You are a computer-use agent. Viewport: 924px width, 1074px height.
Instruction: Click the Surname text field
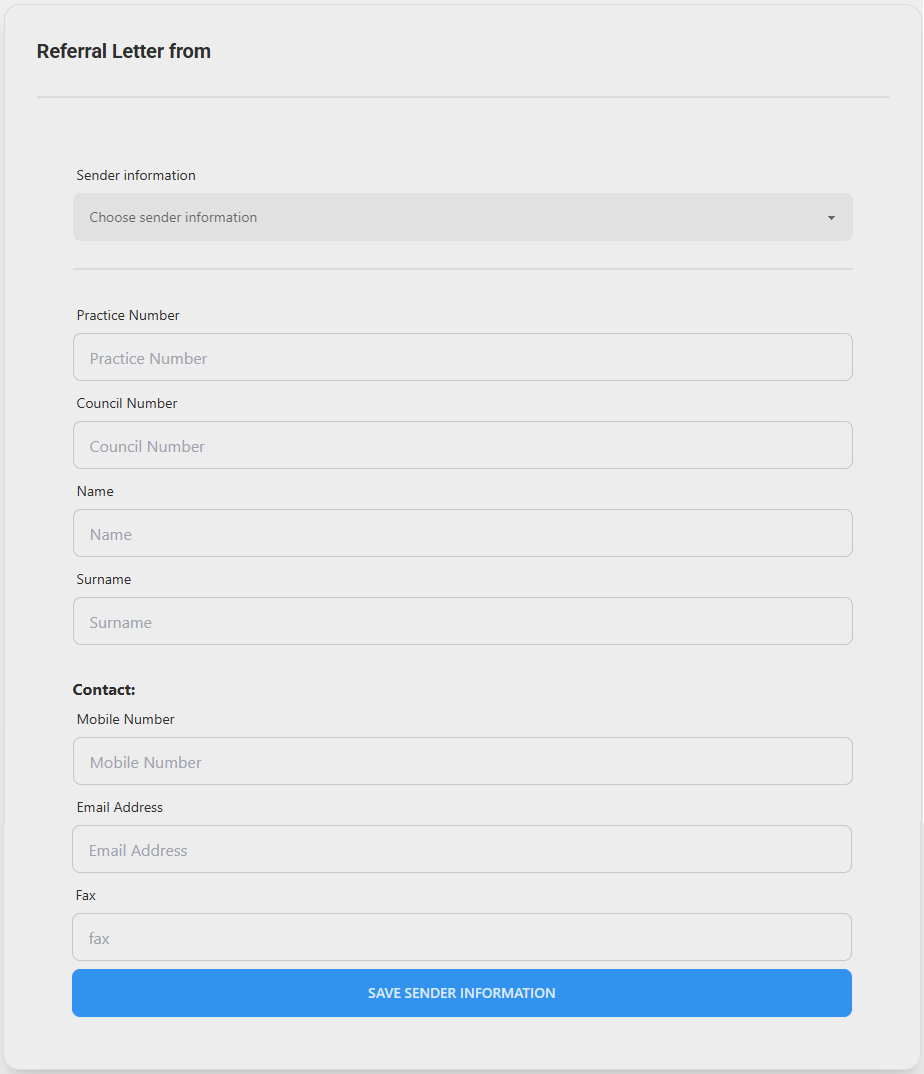462,621
